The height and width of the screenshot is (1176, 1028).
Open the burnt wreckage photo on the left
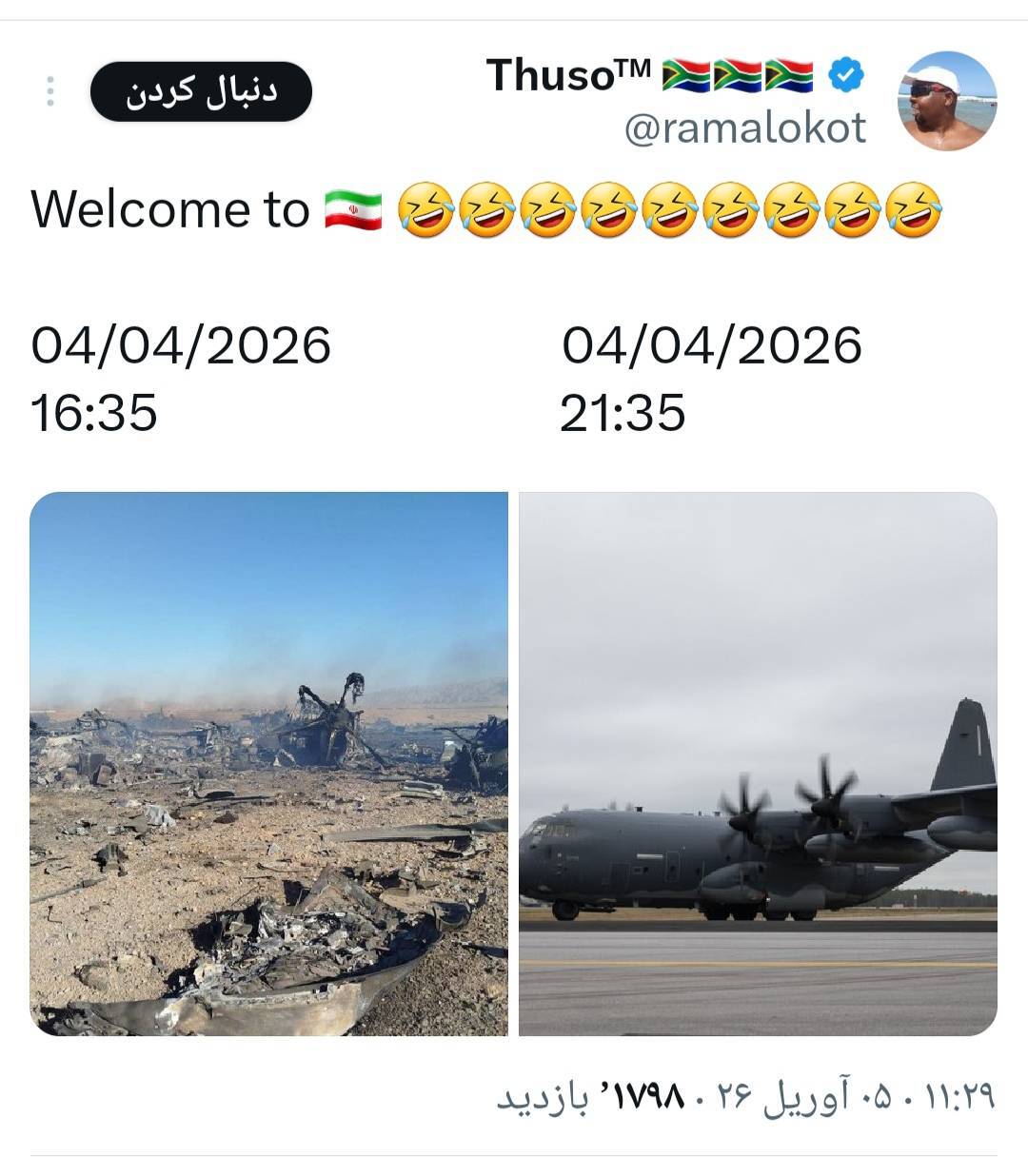tap(268, 763)
